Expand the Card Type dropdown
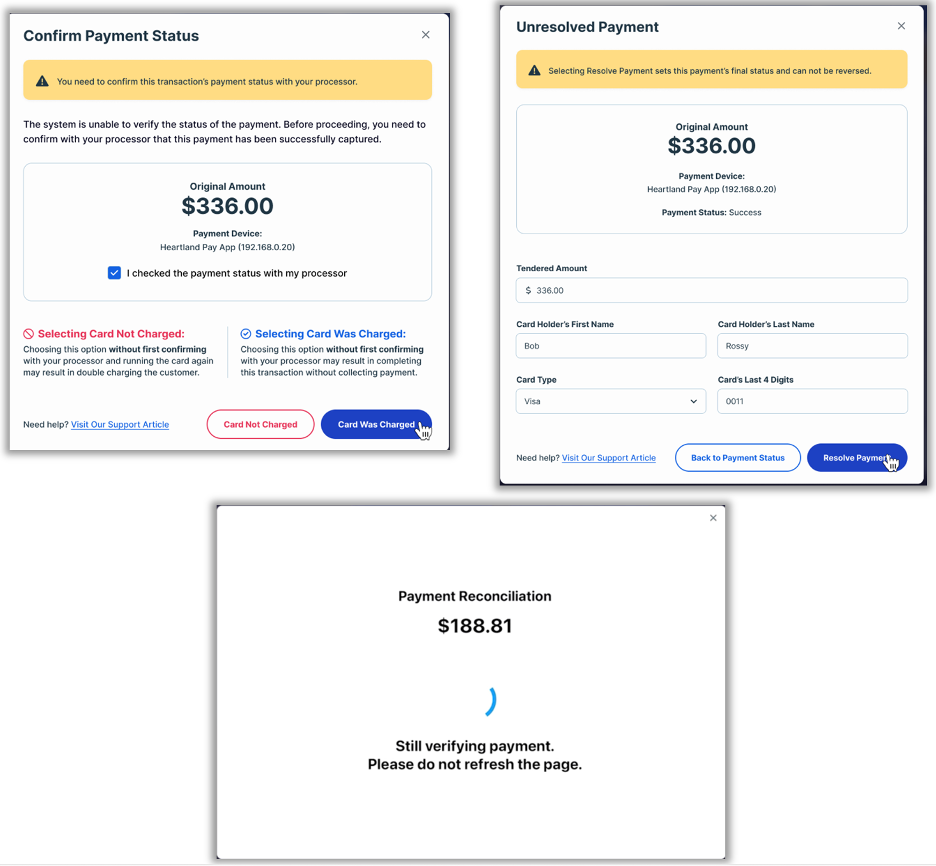Screen dimensions: 936x866 (x=610, y=401)
